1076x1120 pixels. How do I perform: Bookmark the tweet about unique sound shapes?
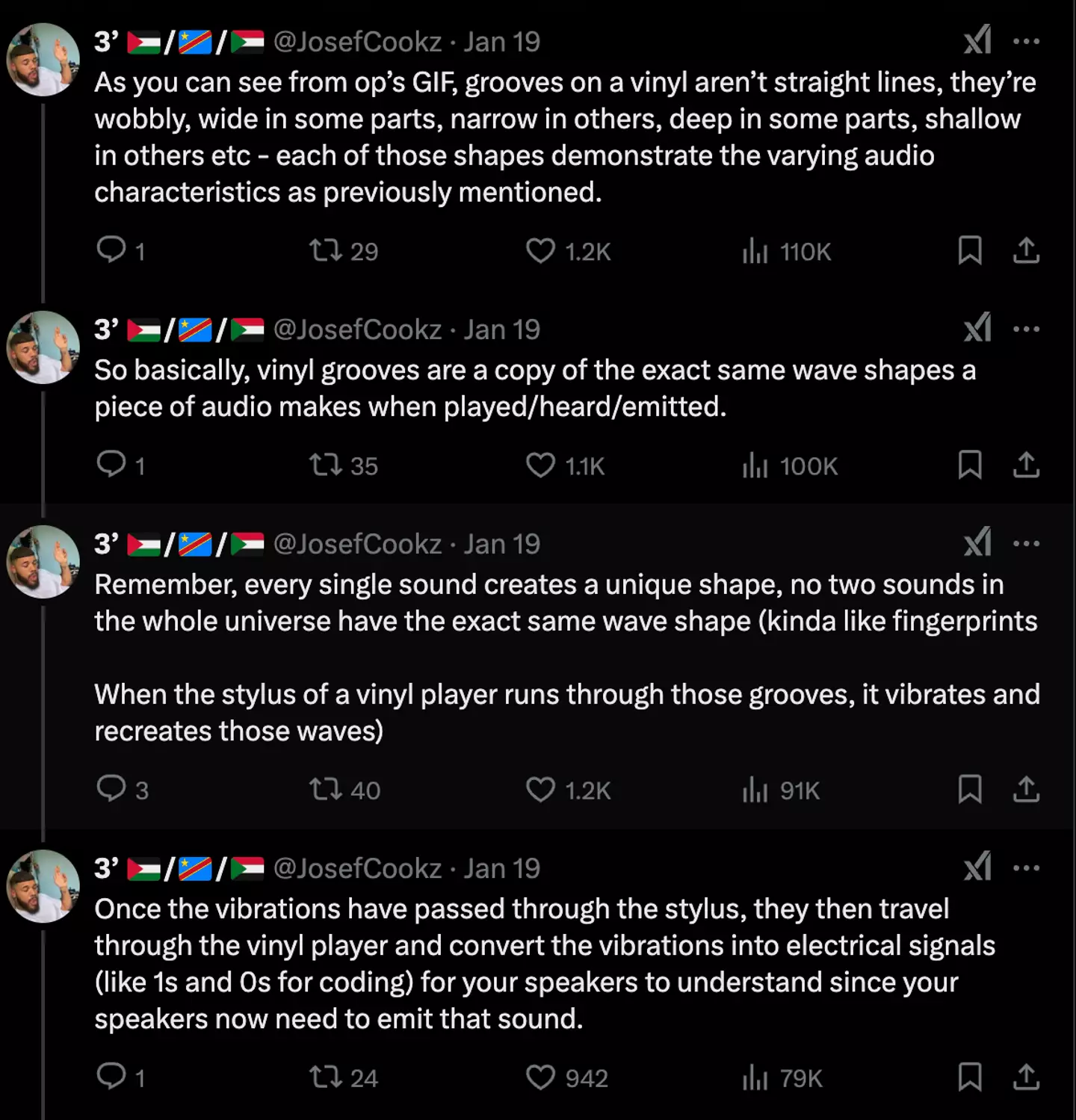[969, 789]
